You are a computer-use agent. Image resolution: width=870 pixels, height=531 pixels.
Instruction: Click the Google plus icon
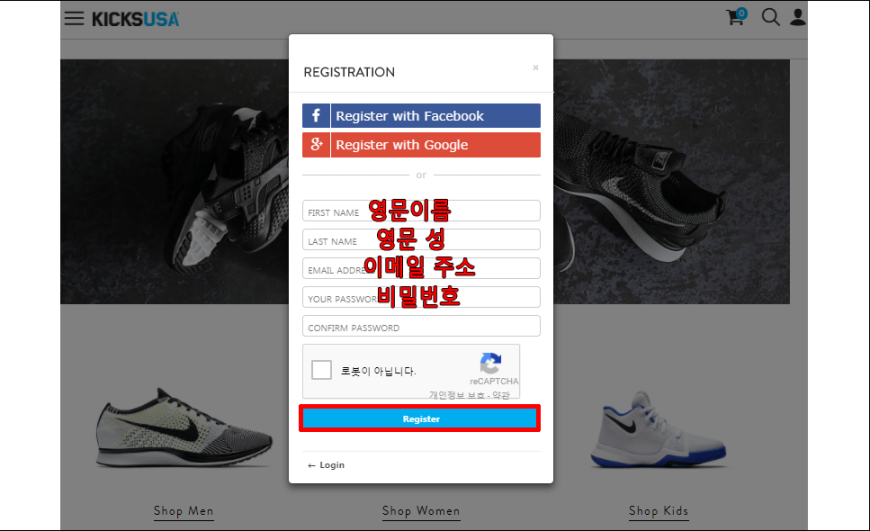point(316,144)
